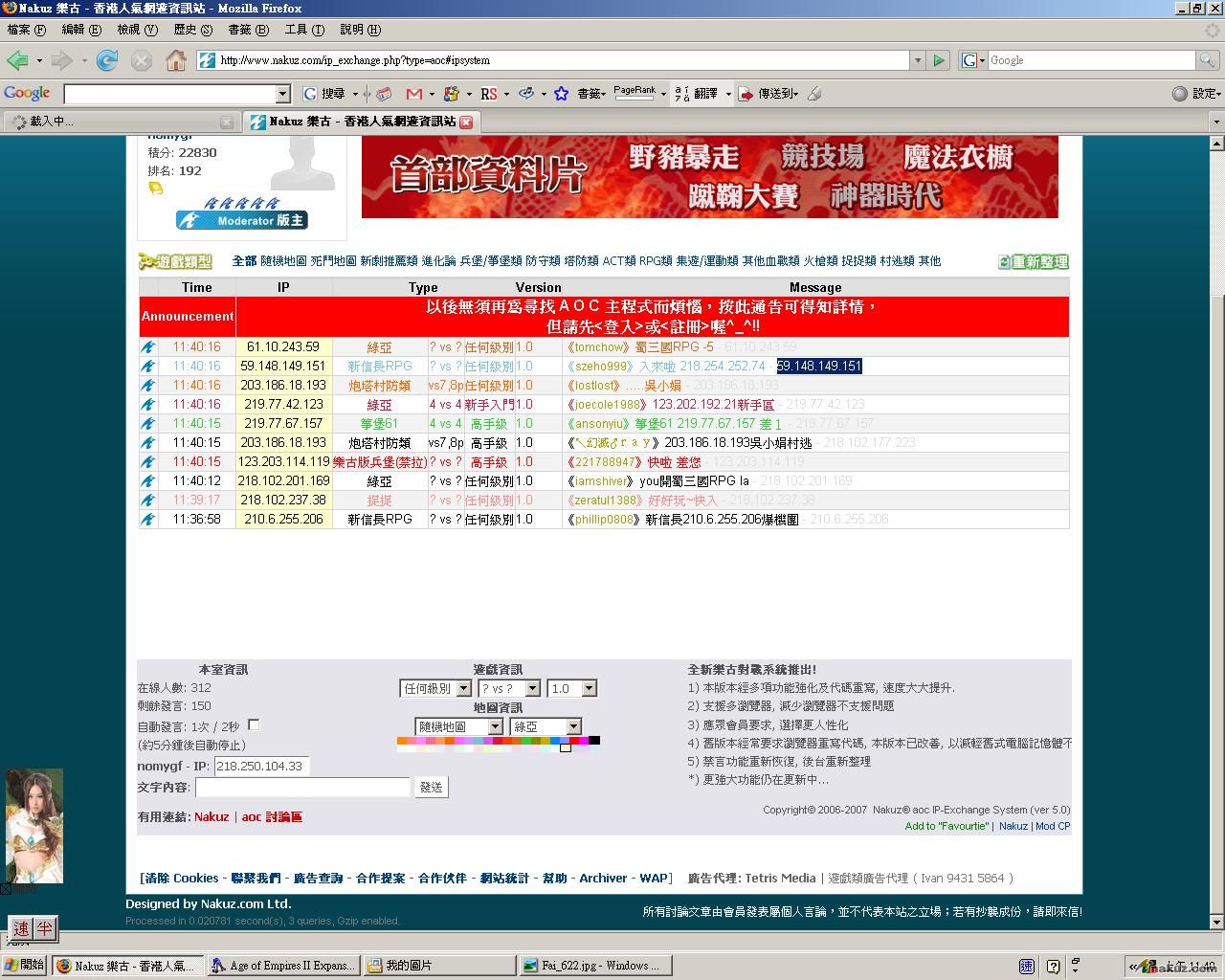The width and height of the screenshot is (1225, 980).
Task: Go to the Home page icon
Action: (x=176, y=60)
